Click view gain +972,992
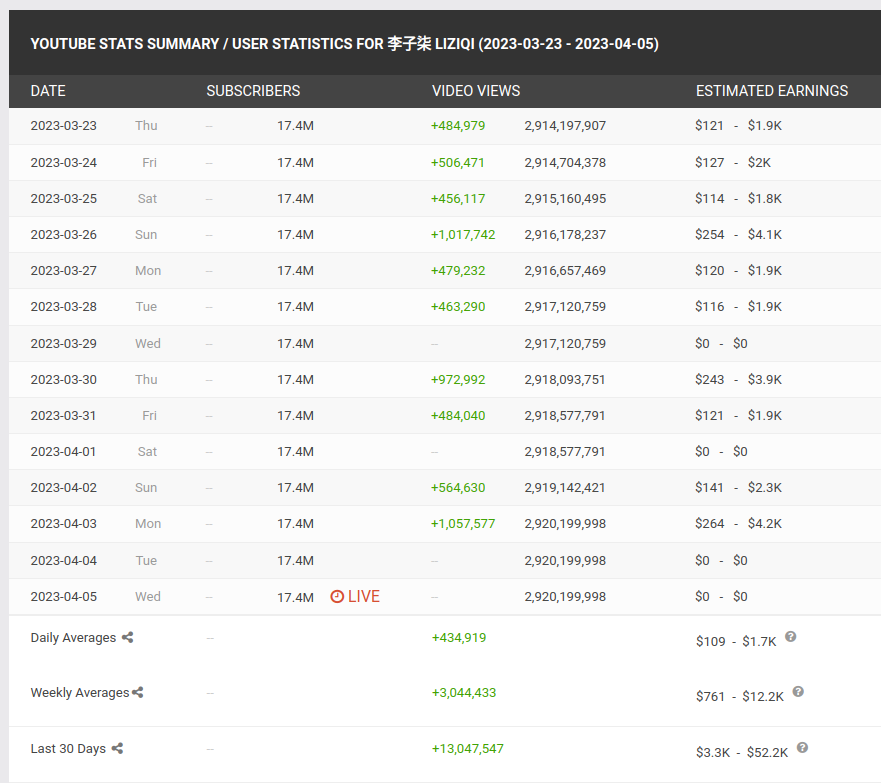This screenshot has width=881, height=783. (458, 380)
